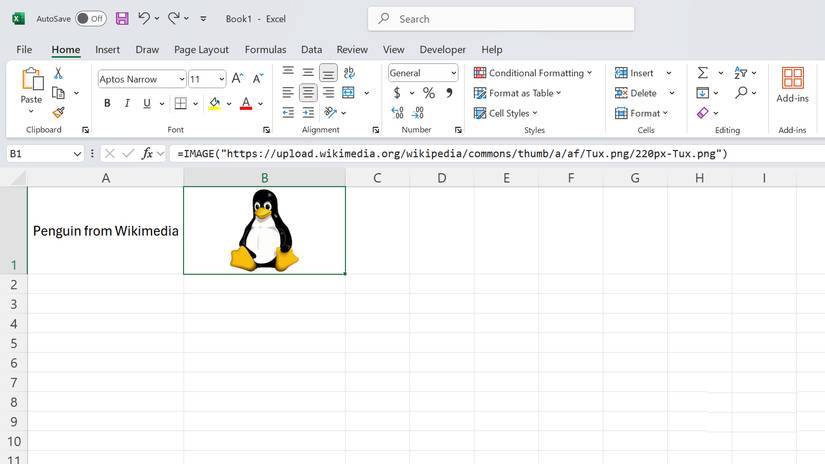Toggle Underline formatting
Image resolution: width=825 pixels, height=464 pixels.
click(147, 103)
